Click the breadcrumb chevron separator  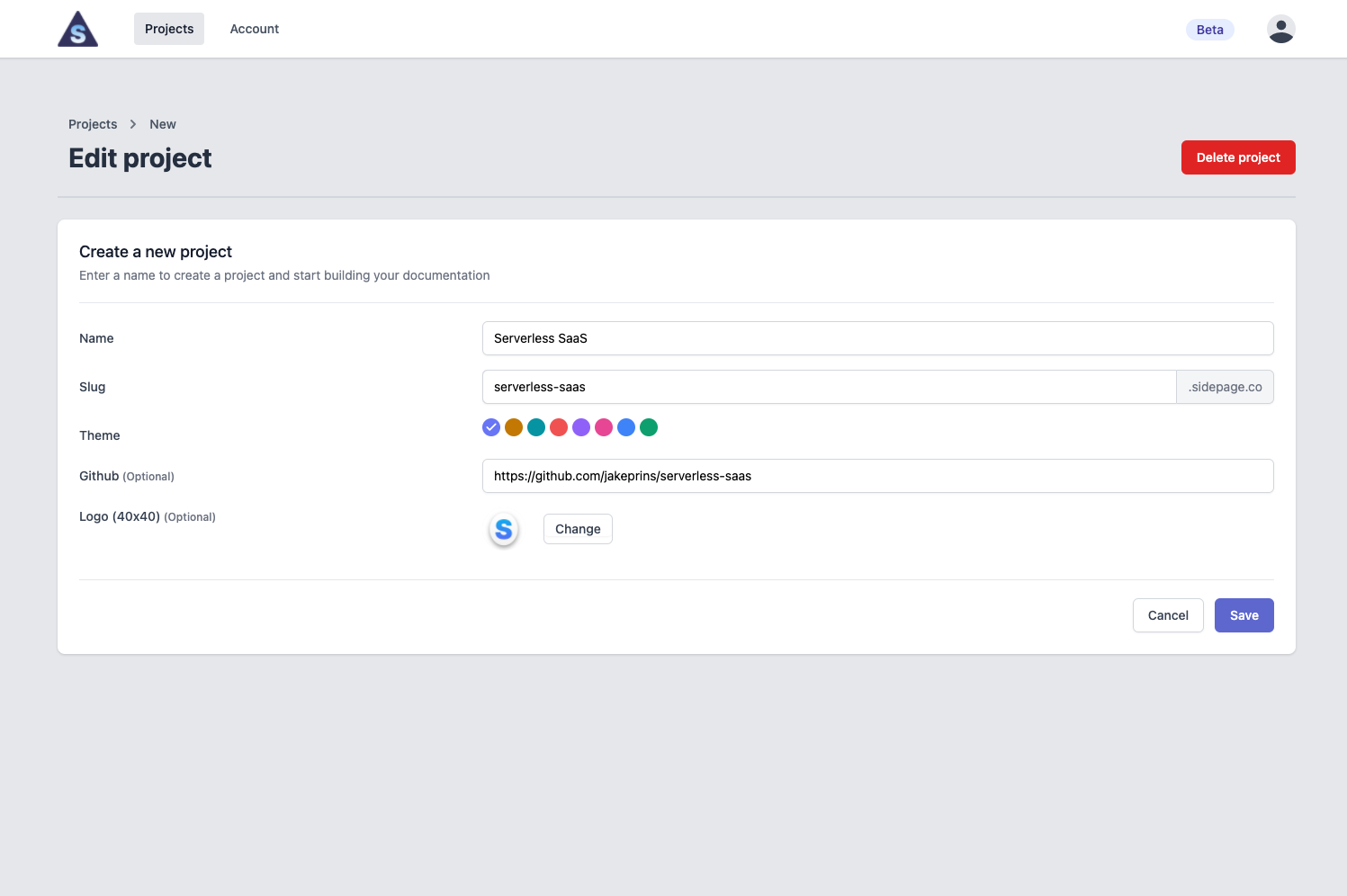(133, 124)
